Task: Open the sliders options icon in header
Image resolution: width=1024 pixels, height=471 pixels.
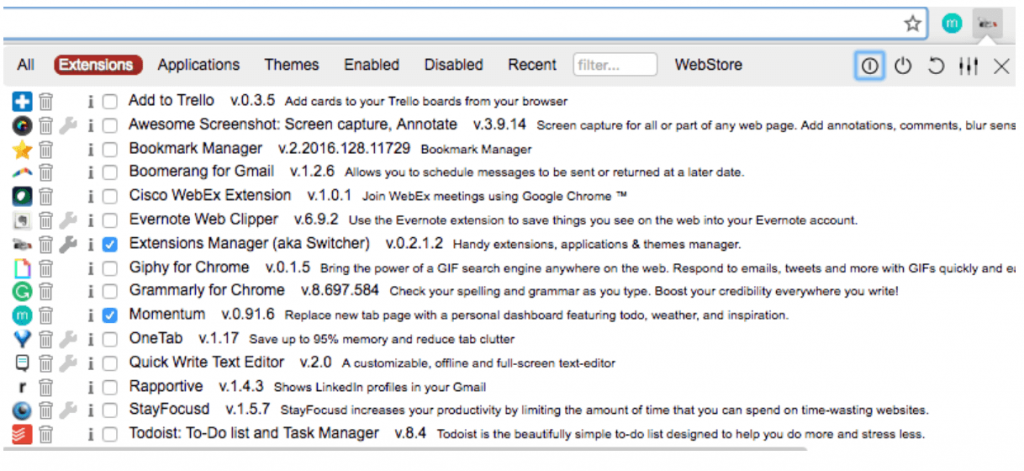Action: click(968, 65)
